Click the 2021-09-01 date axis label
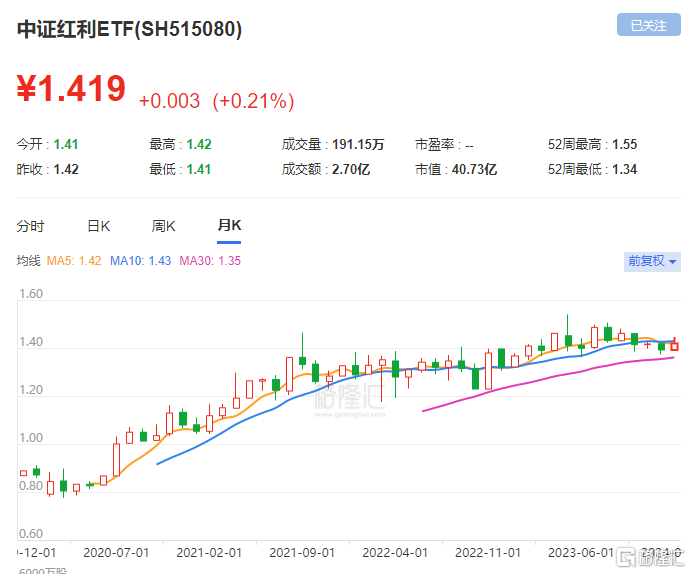 tap(302, 553)
